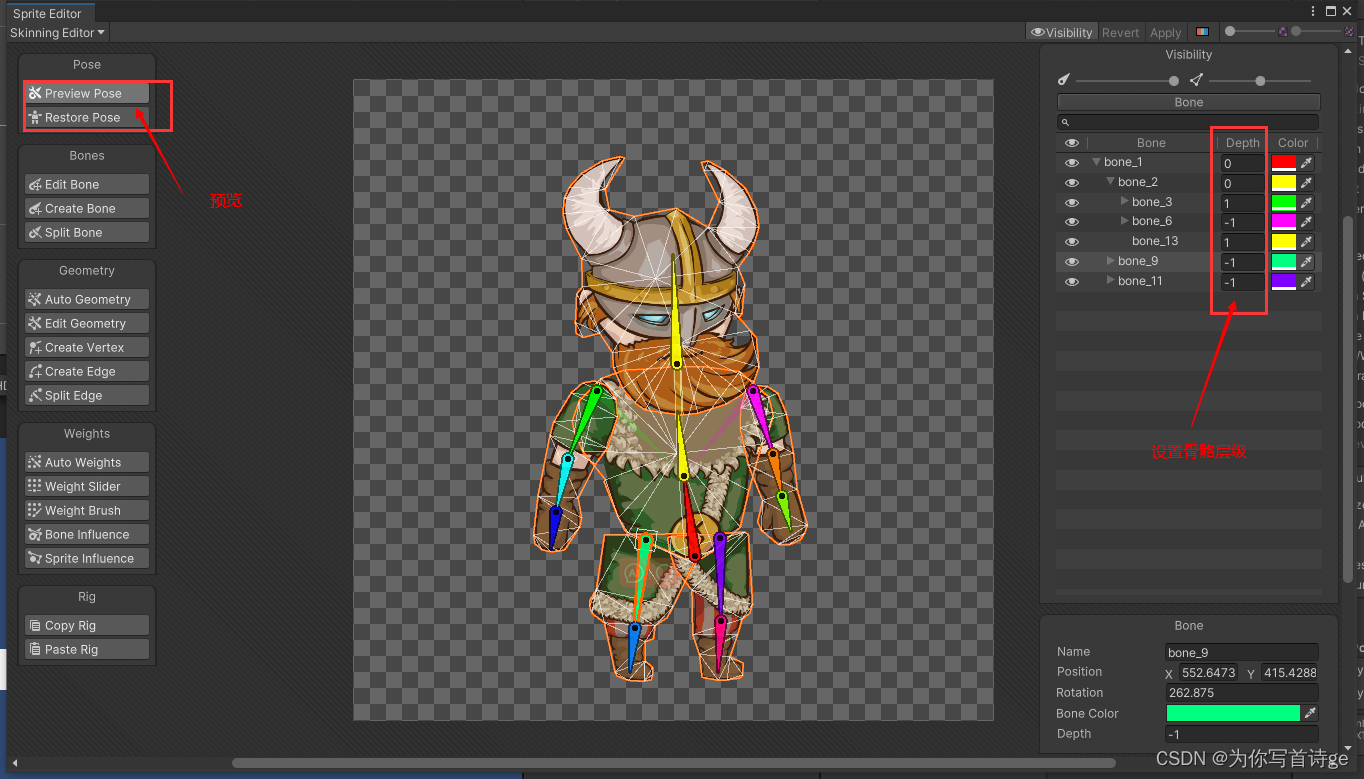
Task: Select the Weight Brush tool
Action: point(87,510)
